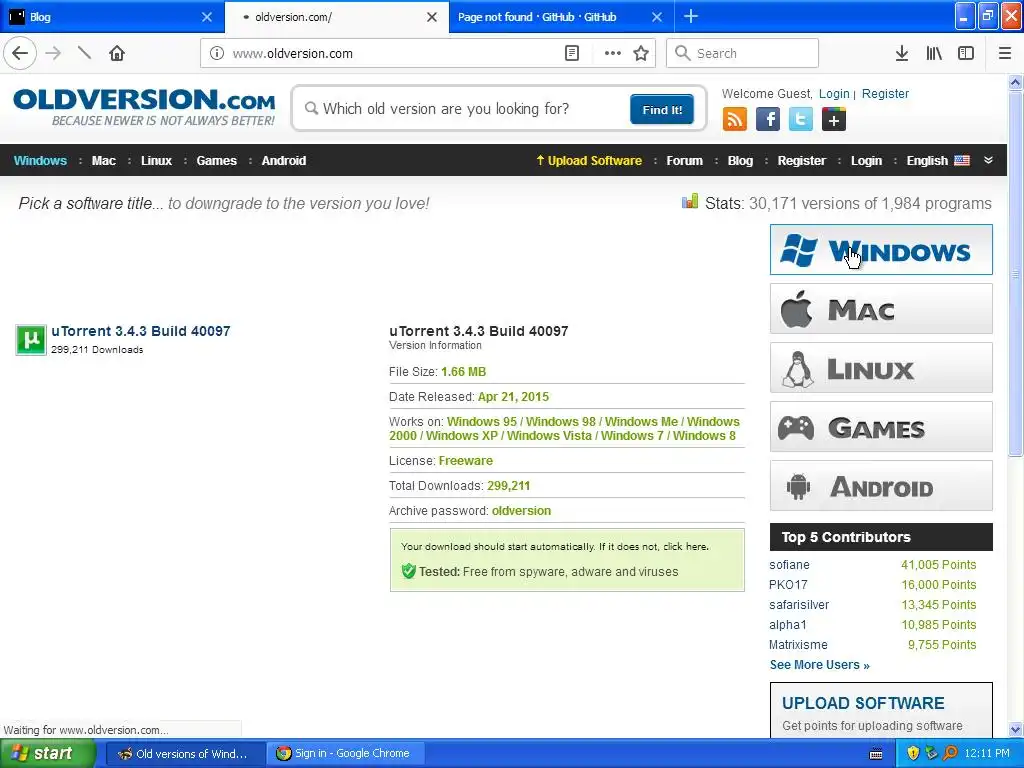Click the security shield tray icon

pos(913,754)
